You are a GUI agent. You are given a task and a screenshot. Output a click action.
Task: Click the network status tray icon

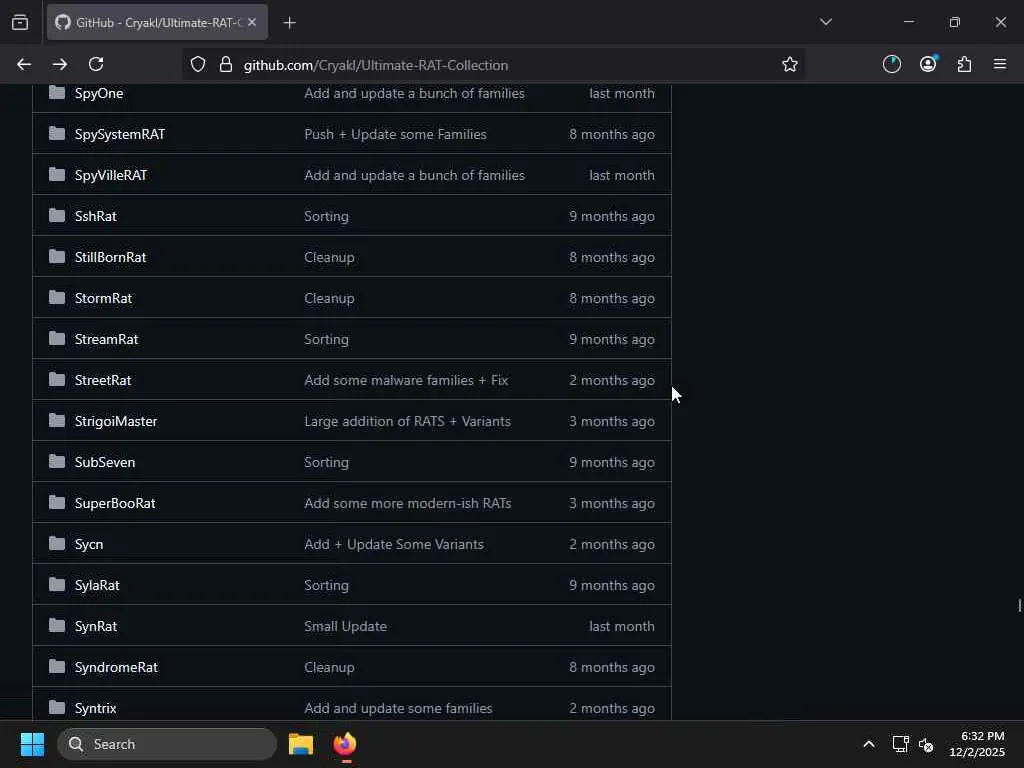click(901, 744)
